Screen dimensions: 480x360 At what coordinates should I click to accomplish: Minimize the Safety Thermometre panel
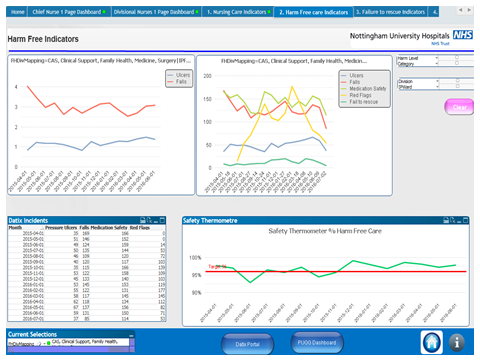point(459,221)
